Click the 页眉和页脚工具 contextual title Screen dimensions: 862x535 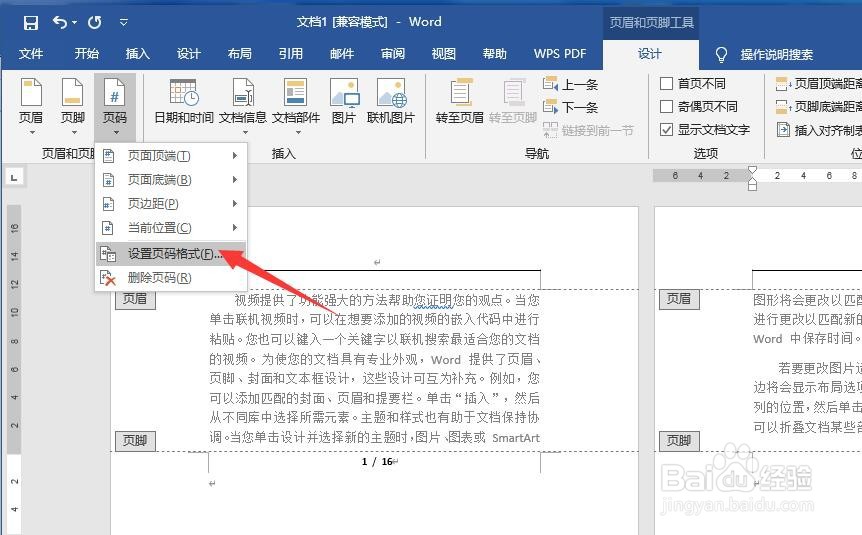(x=651, y=23)
